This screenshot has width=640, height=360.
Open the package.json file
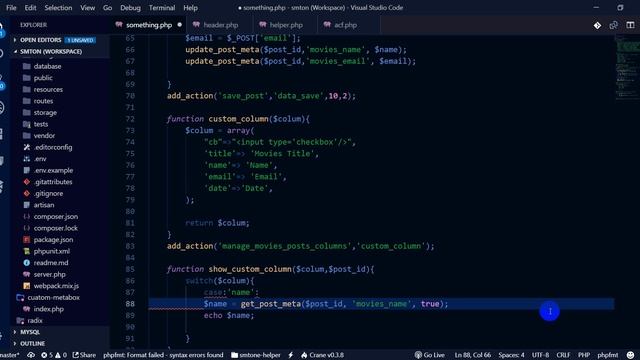(x=53, y=240)
